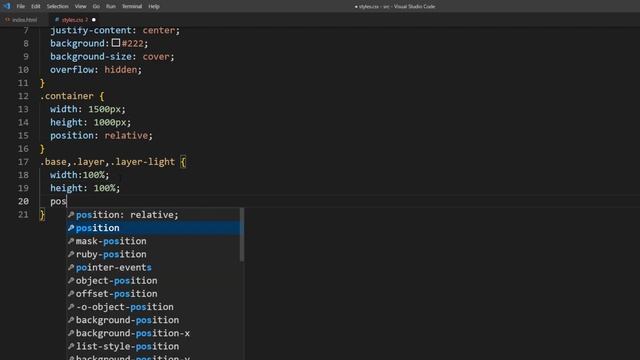Click the wrench icon beside ruby-position
The image size is (640, 360).
71,254
